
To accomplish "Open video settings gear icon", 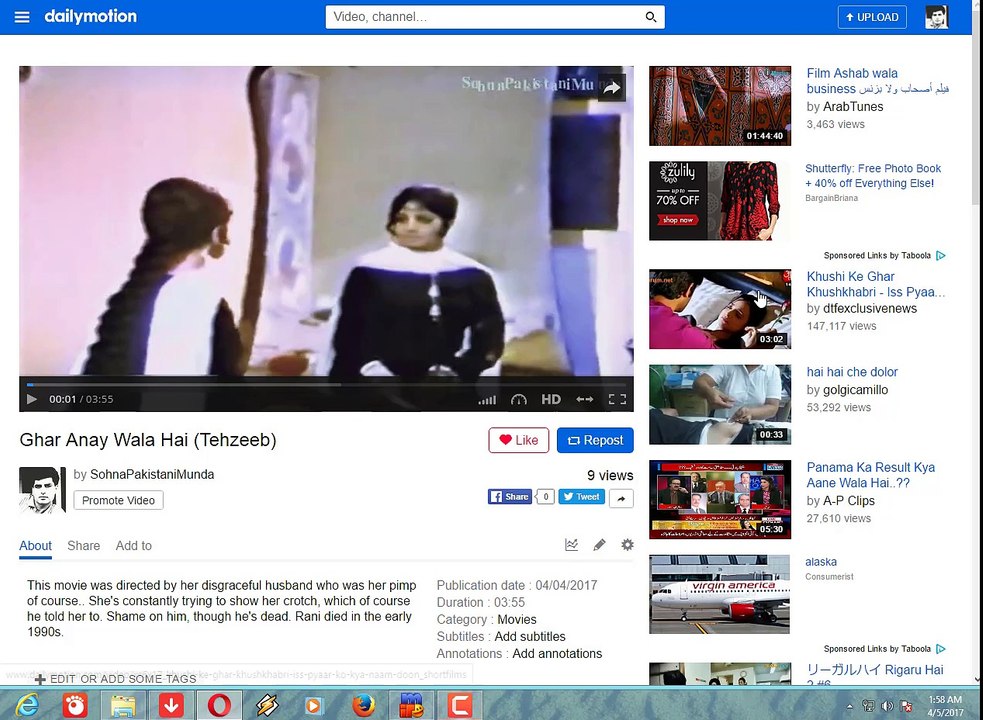I will click(627, 544).
